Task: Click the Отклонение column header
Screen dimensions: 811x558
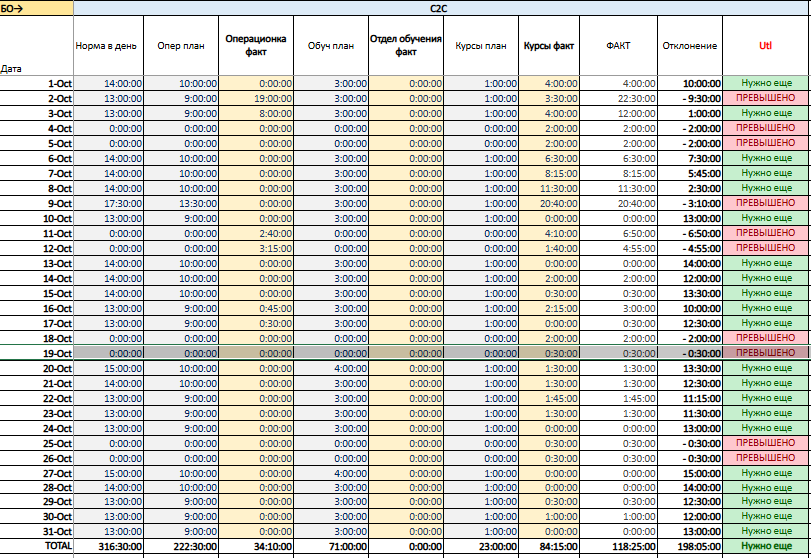Action: [x=690, y=46]
